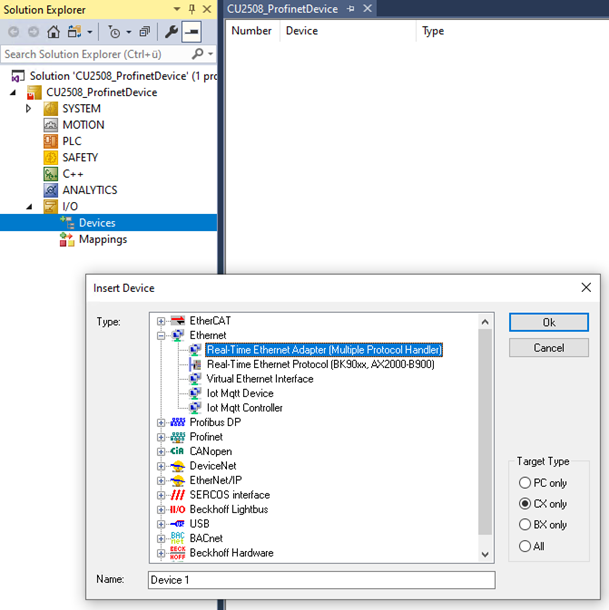Select the MOTION node icon

(51, 125)
